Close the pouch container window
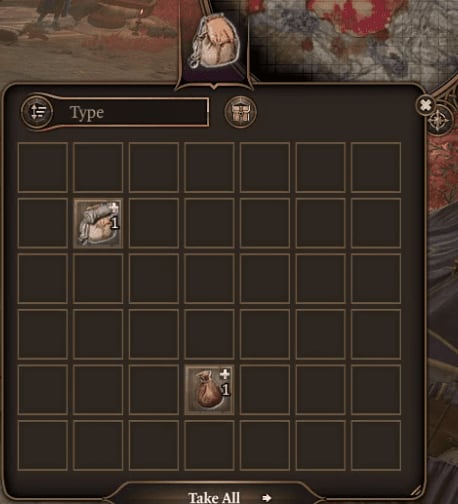This screenshot has width=458, height=504. (425, 105)
